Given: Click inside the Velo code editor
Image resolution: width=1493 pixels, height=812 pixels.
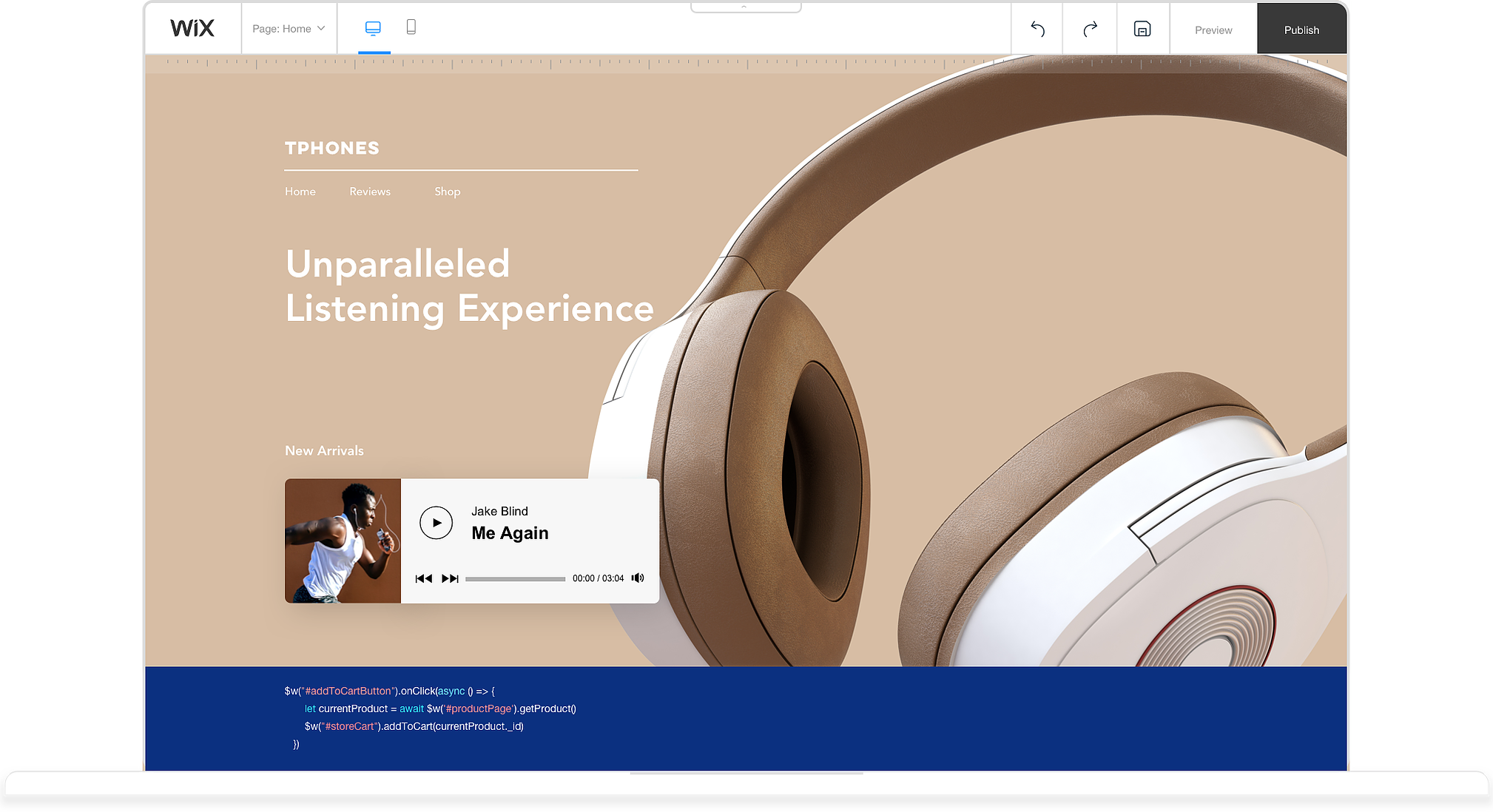Looking at the screenshot, I should [747, 715].
